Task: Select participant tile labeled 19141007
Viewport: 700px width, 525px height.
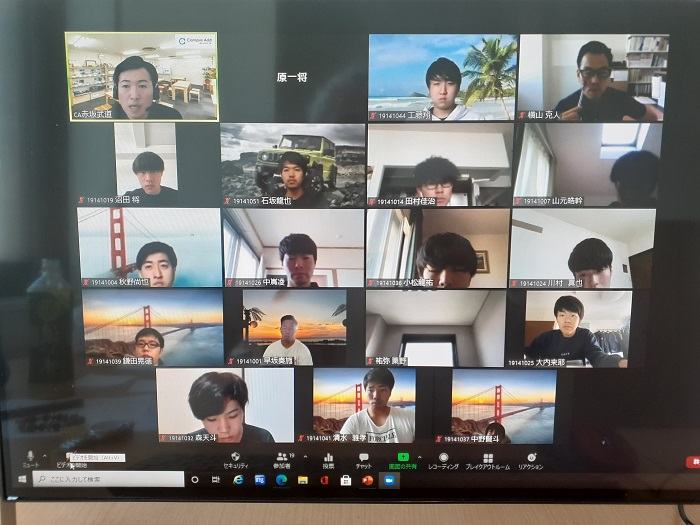Action: [588, 165]
